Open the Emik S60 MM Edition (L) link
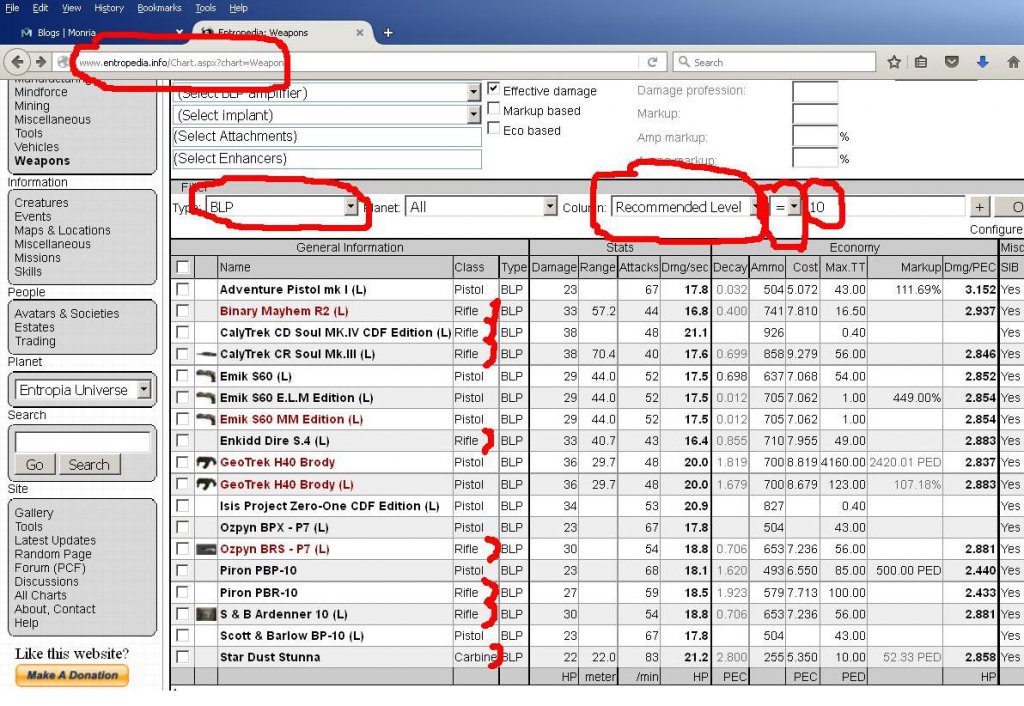The height and width of the screenshot is (706, 1024). [x=291, y=419]
